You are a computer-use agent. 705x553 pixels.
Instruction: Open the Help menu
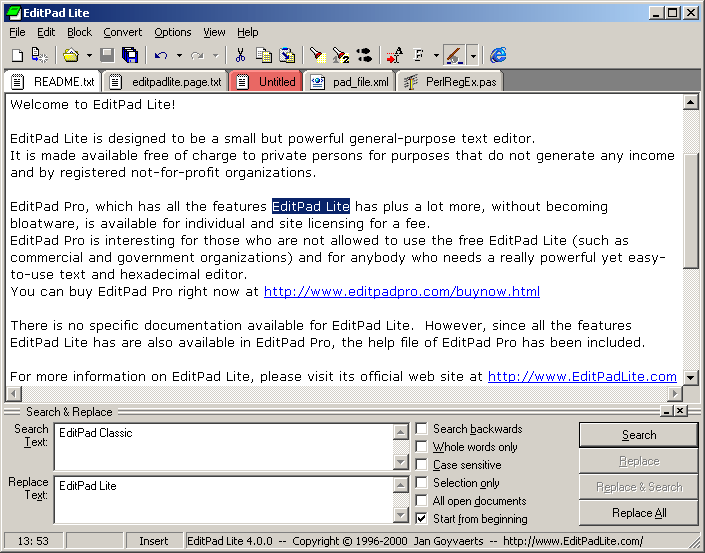click(x=248, y=32)
